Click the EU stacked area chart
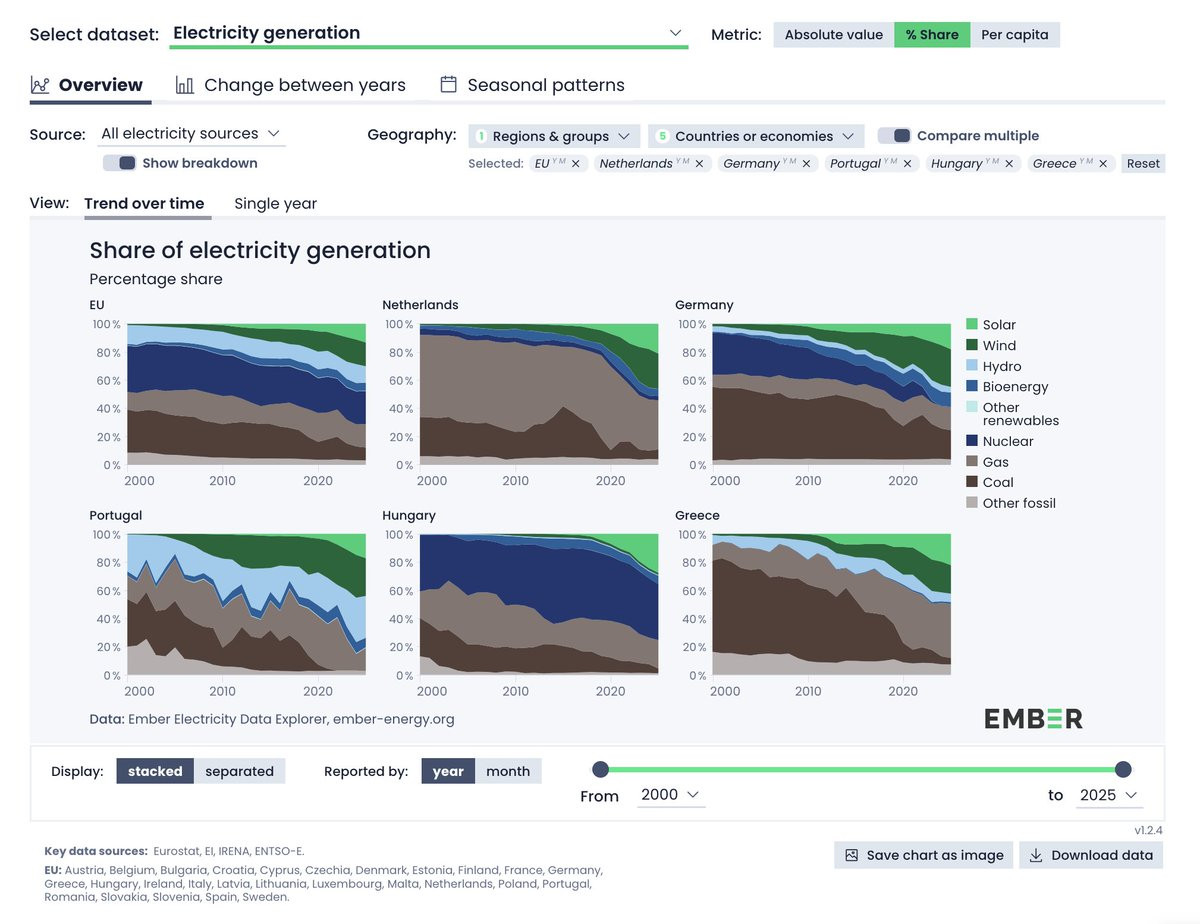1200x924 pixels. click(x=246, y=394)
